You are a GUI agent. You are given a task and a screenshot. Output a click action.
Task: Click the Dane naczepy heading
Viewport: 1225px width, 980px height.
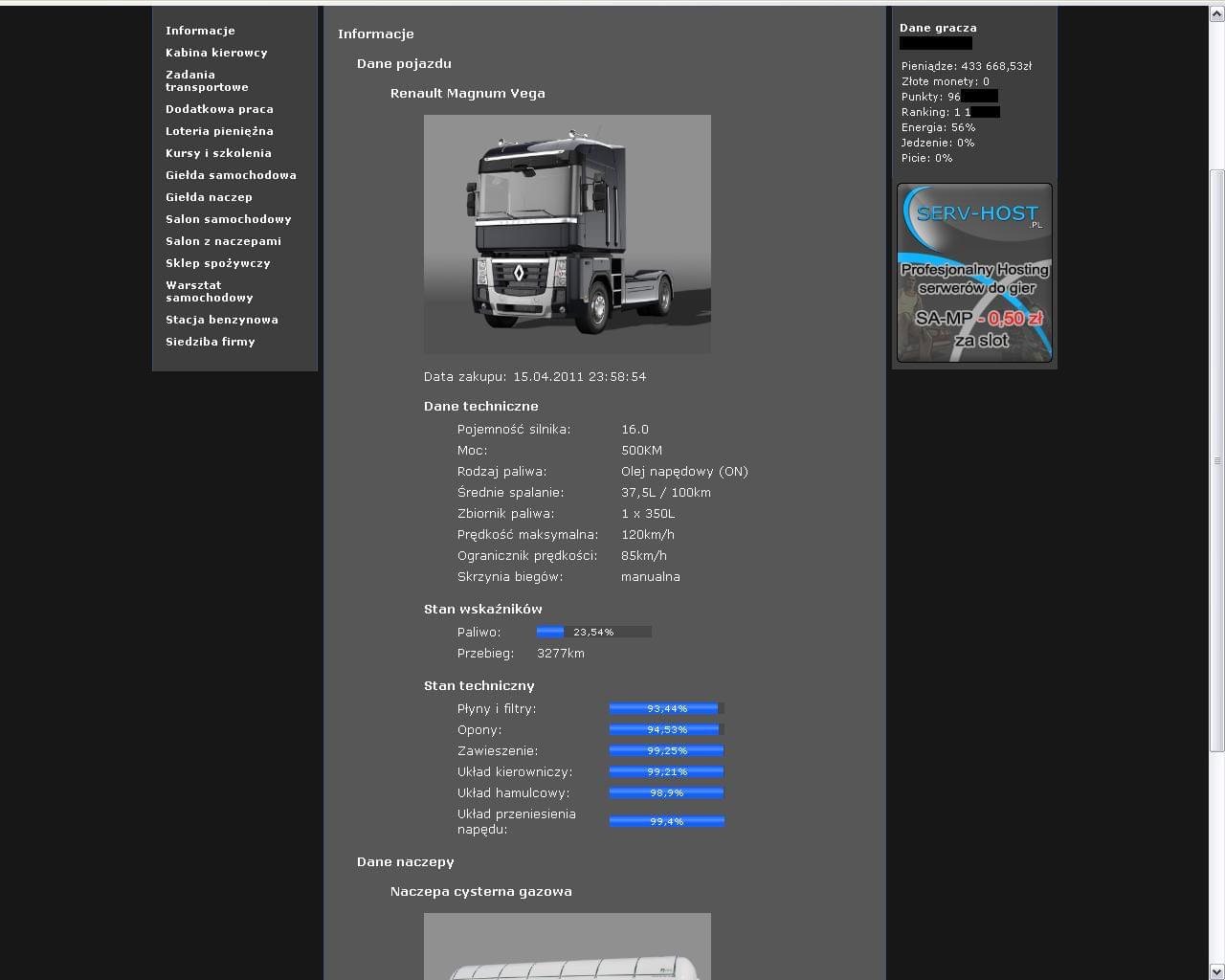click(406, 861)
